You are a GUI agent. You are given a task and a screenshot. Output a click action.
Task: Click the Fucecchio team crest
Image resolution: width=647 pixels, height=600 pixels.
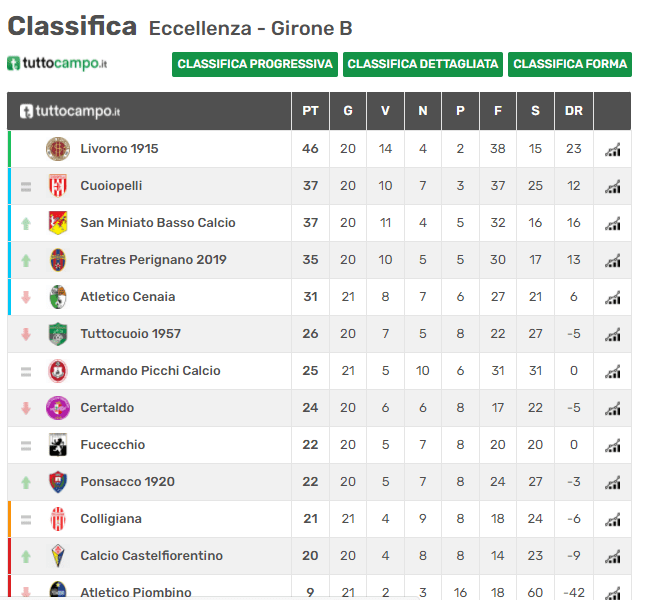tap(58, 445)
